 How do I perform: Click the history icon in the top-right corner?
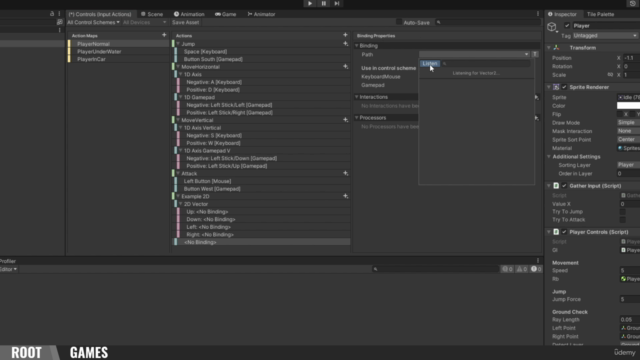pyautogui.click(x=633, y=3)
